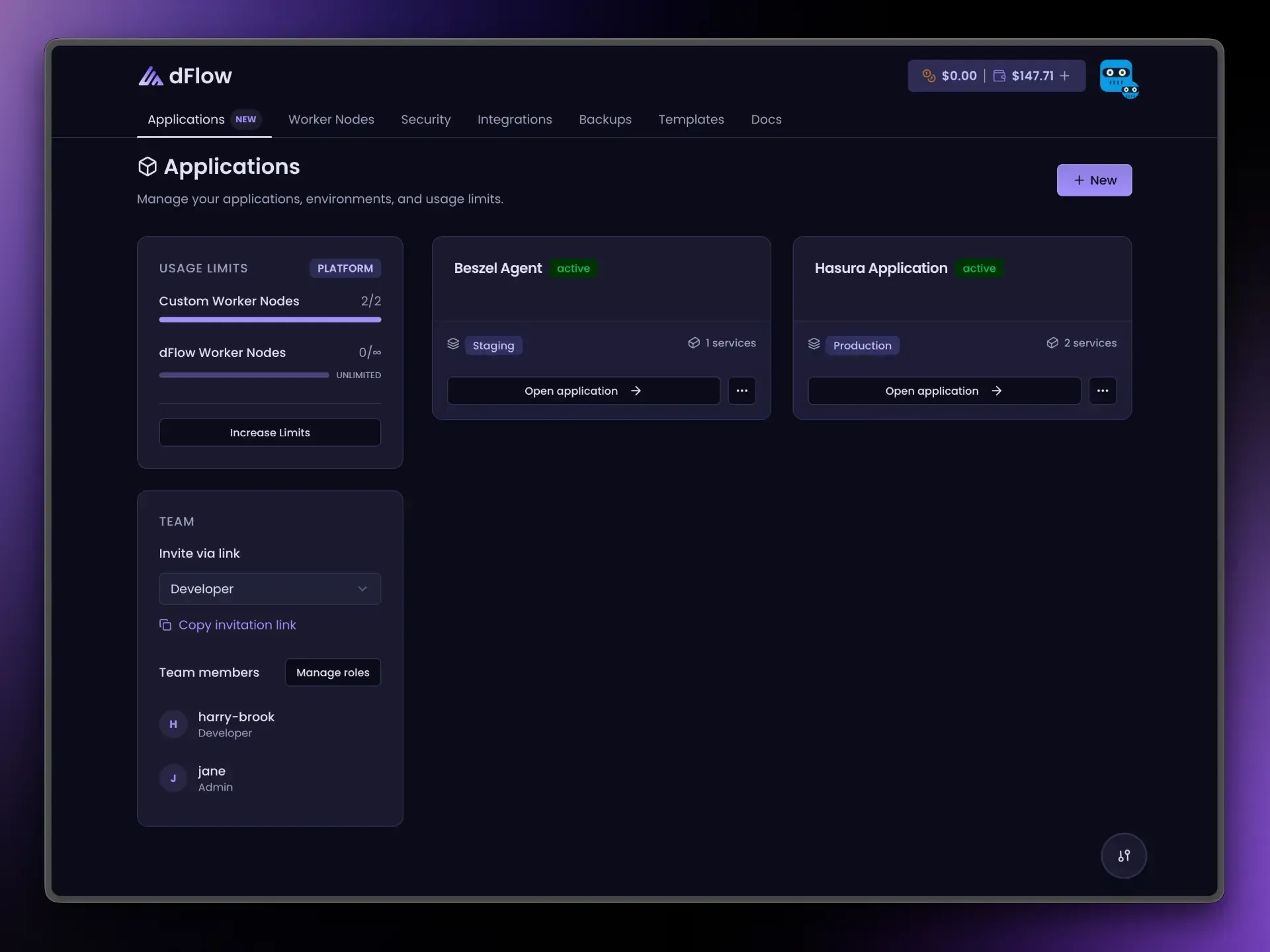
Task: Open Beszel Agent three-dot options menu
Action: tap(741, 391)
